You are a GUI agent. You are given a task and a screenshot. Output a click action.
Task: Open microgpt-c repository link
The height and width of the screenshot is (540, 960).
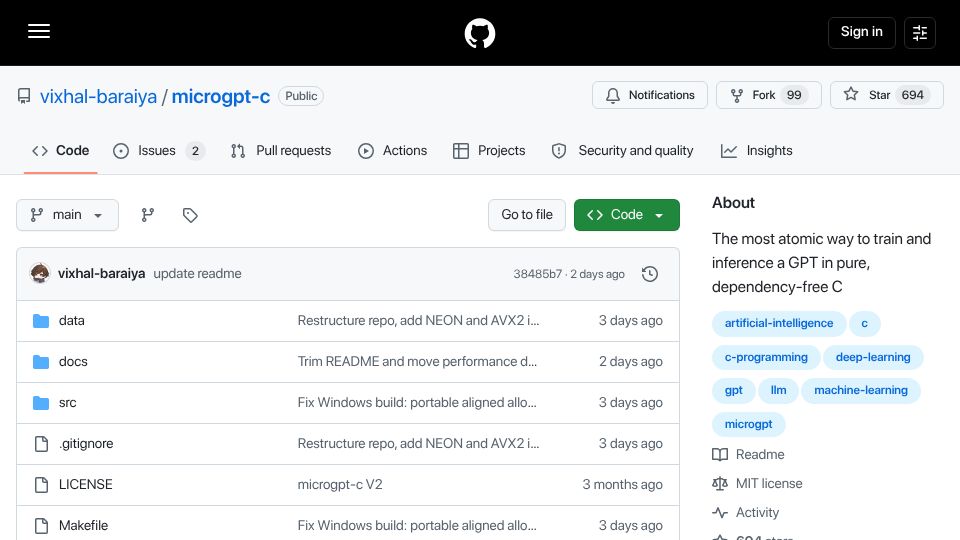220,96
